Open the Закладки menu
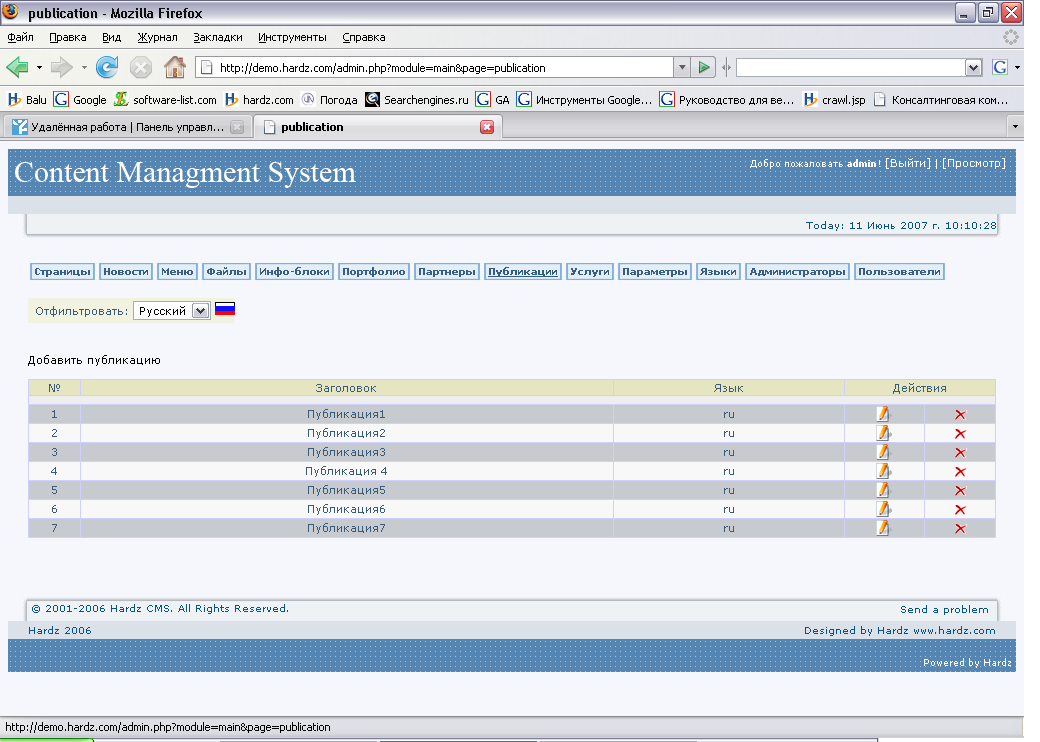This screenshot has height=742, width=1040. [217, 37]
